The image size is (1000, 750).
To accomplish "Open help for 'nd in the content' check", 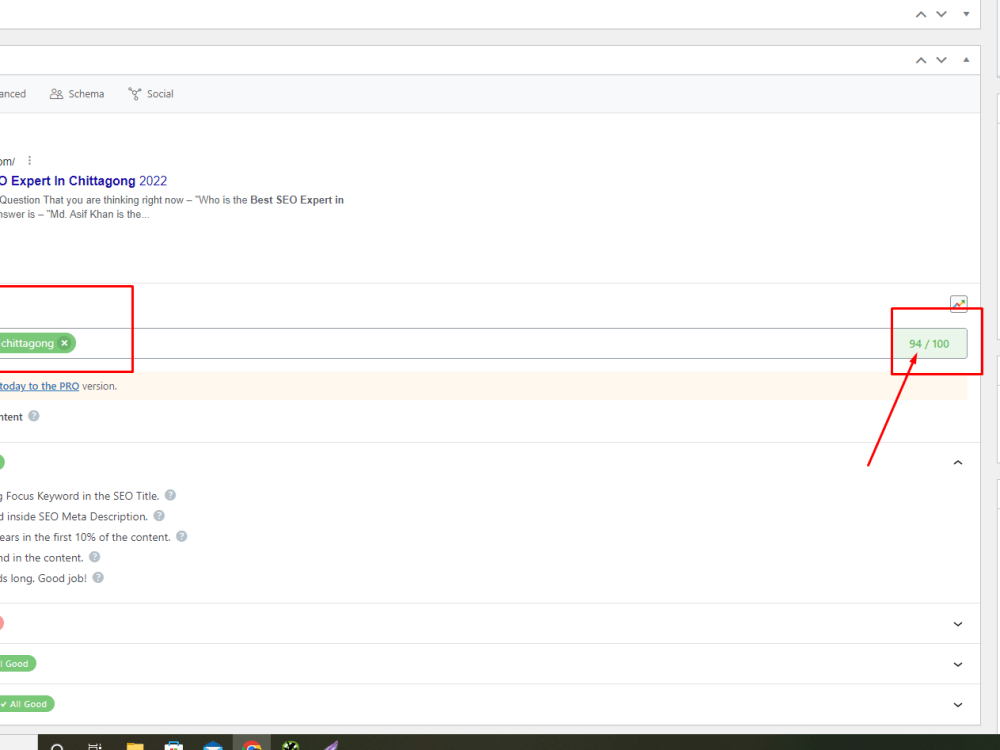I will tap(94, 557).
